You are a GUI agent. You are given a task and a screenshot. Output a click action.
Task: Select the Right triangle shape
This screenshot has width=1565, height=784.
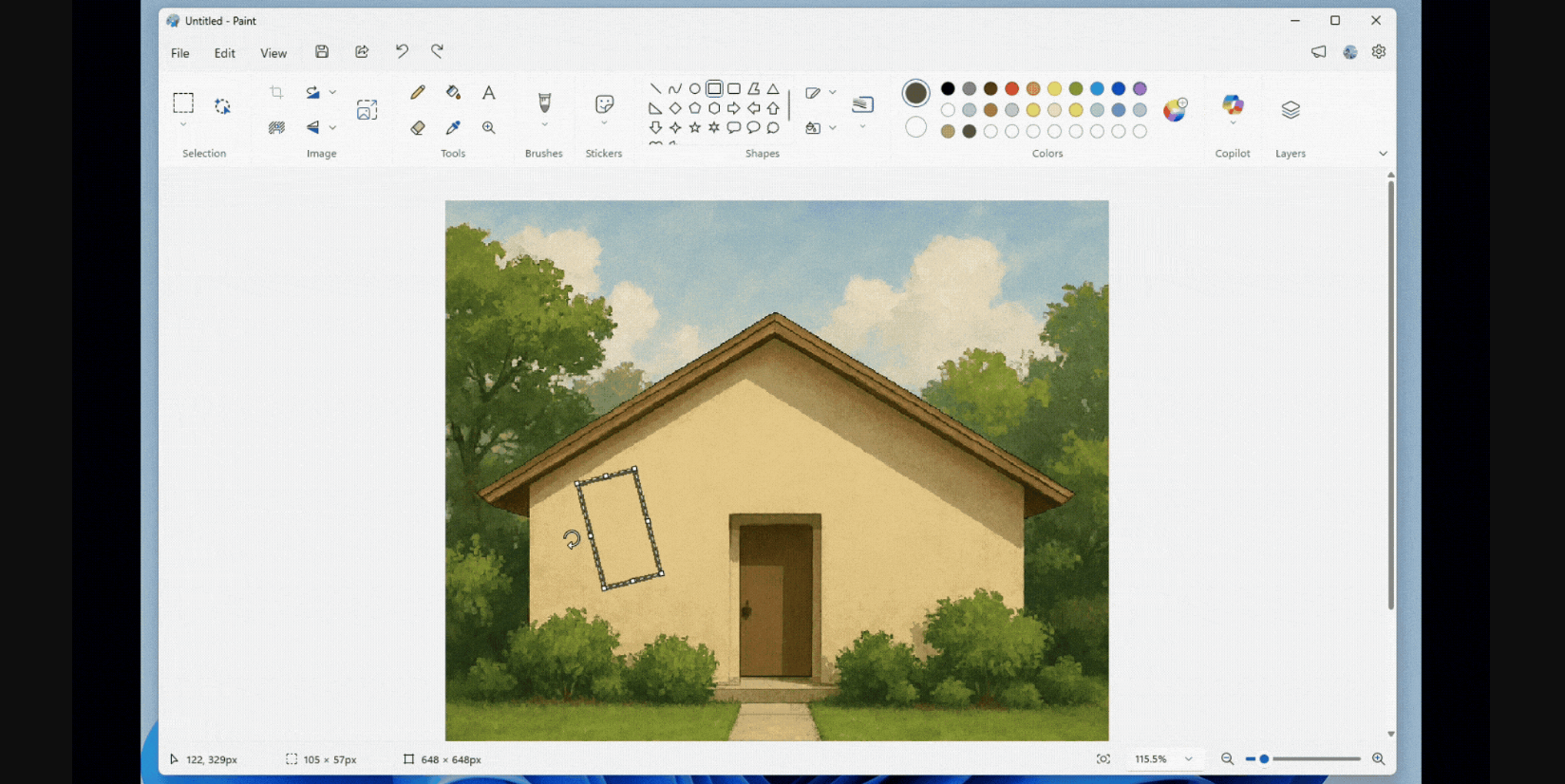tap(655, 108)
